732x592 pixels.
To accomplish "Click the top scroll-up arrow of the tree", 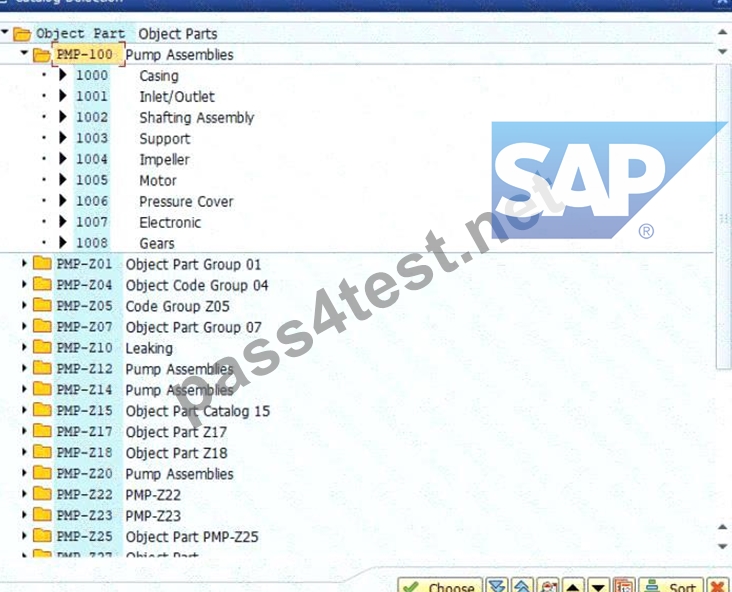I will [722, 32].
